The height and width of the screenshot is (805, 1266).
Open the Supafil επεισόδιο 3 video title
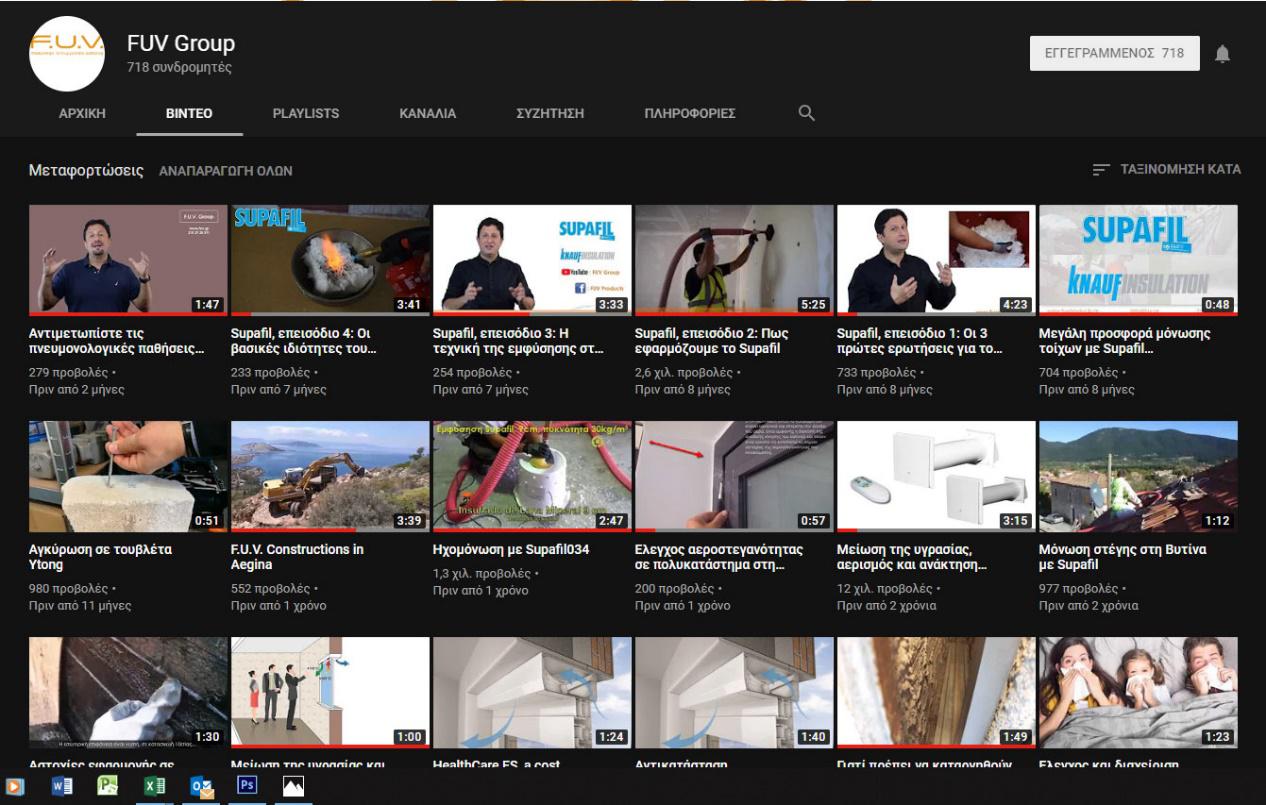point(518,341)
